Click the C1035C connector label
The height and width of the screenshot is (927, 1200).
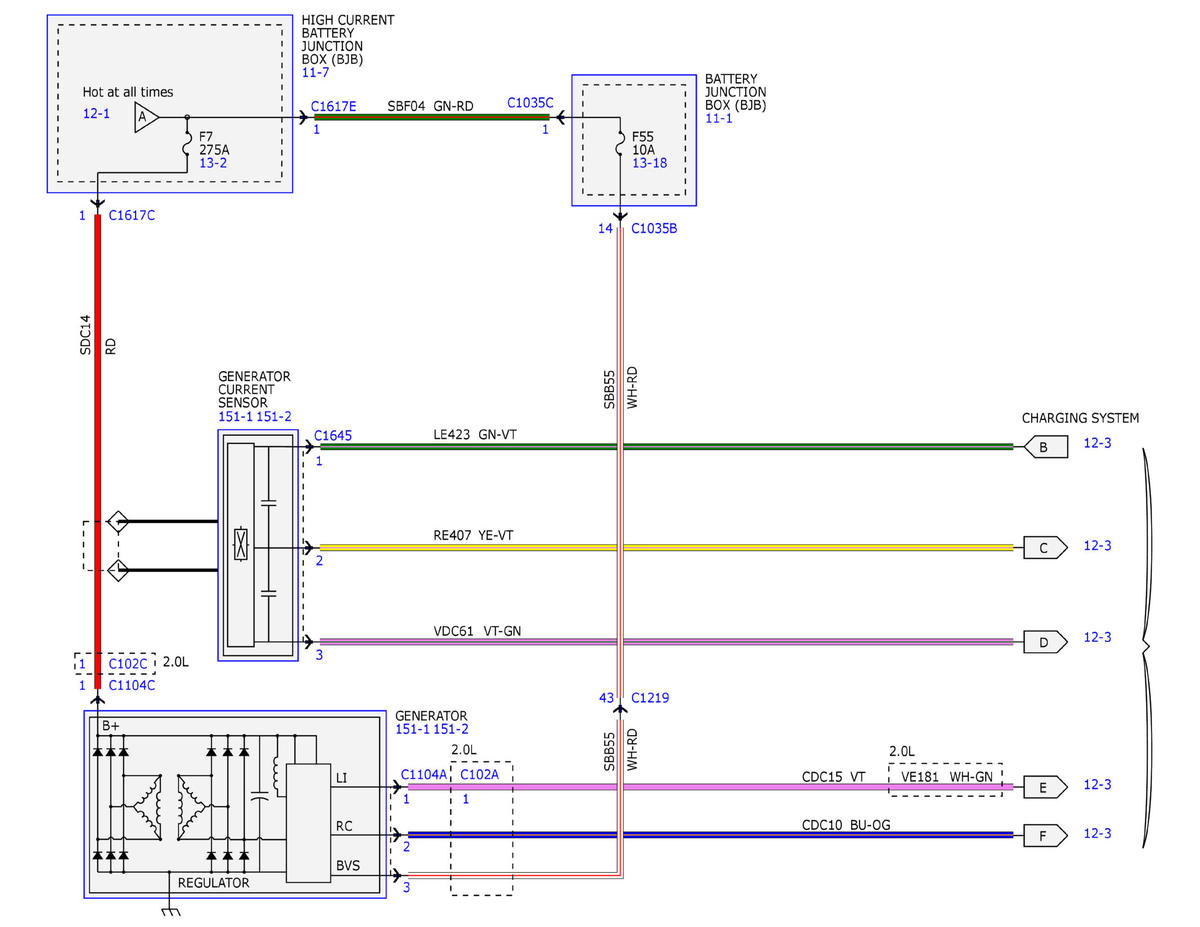pyautogui.click(x=530, y=102)
